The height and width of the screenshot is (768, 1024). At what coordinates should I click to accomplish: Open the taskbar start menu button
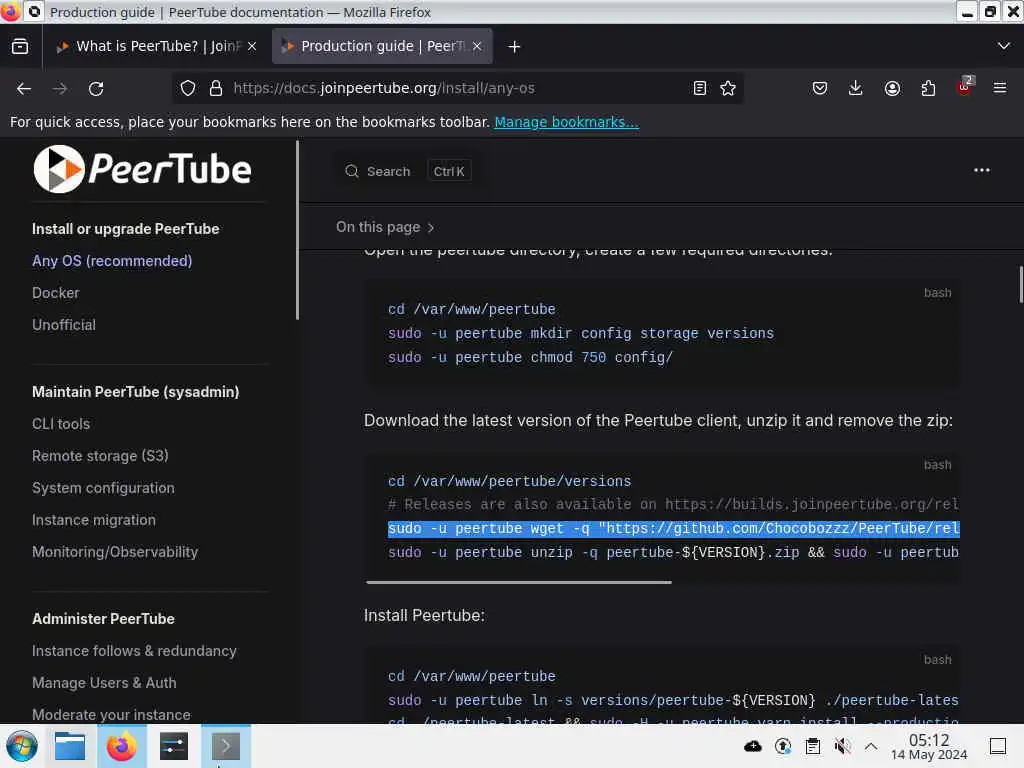[x=22, y=746]
